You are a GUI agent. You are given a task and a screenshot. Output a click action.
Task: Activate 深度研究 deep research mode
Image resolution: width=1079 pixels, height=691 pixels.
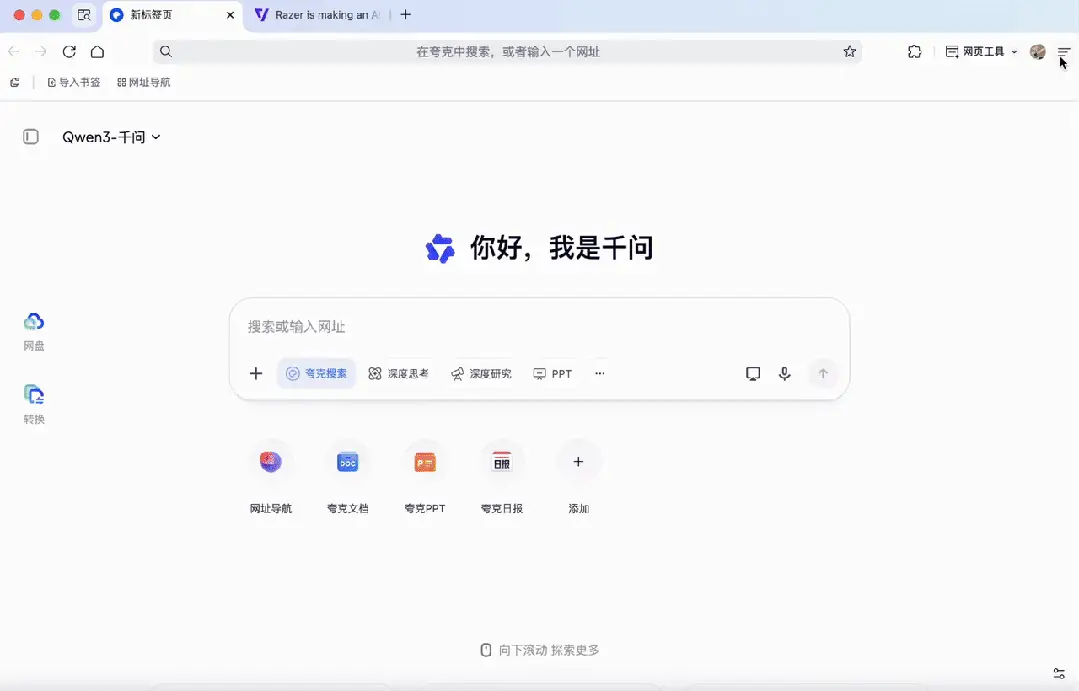pyautogui.click(x=482, y=373)
